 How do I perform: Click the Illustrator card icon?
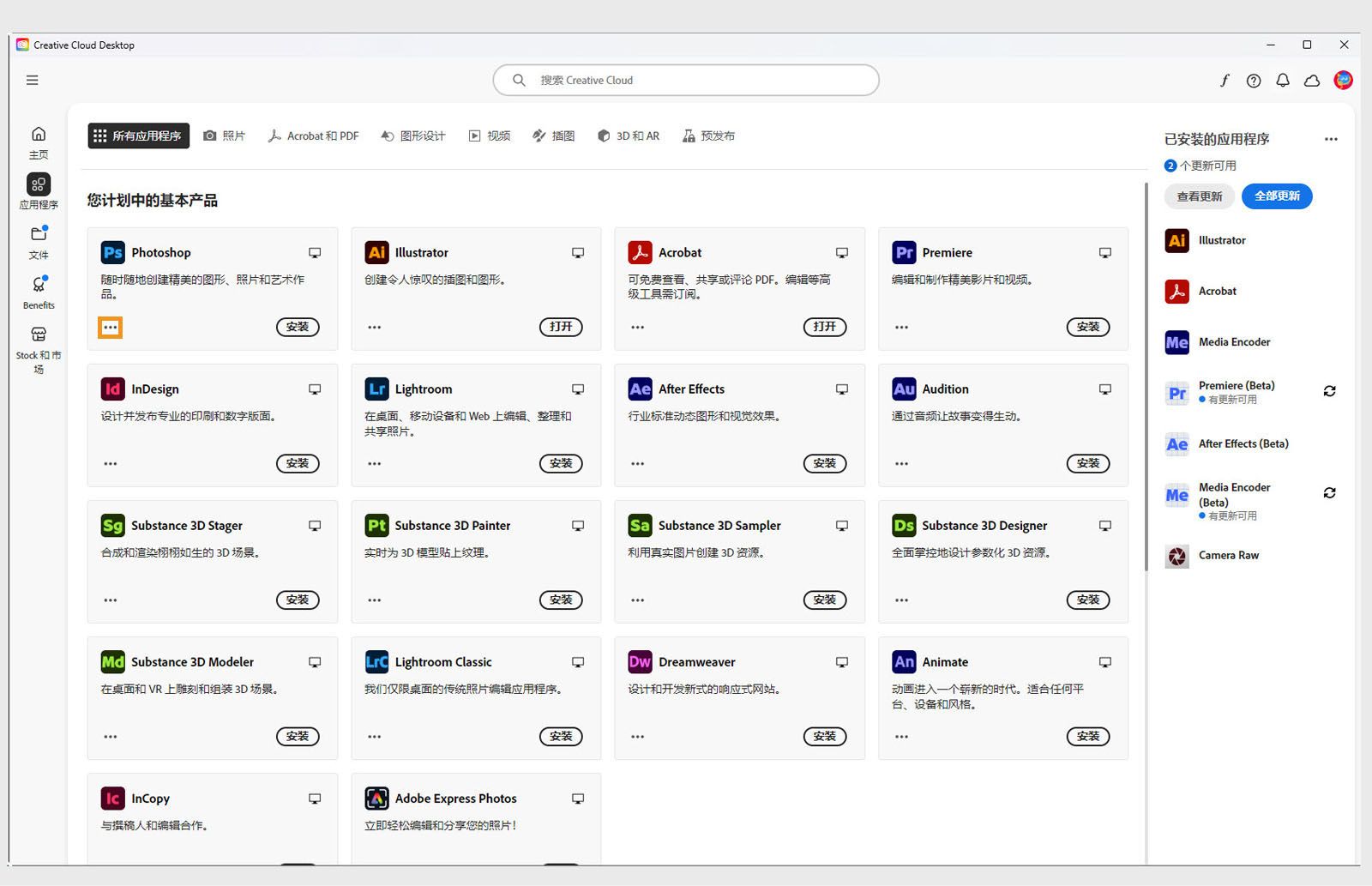376,252
